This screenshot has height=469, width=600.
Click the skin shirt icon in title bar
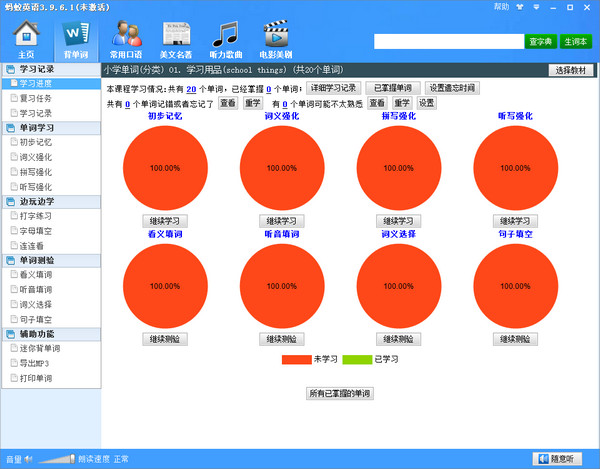[x=520, y=7]
